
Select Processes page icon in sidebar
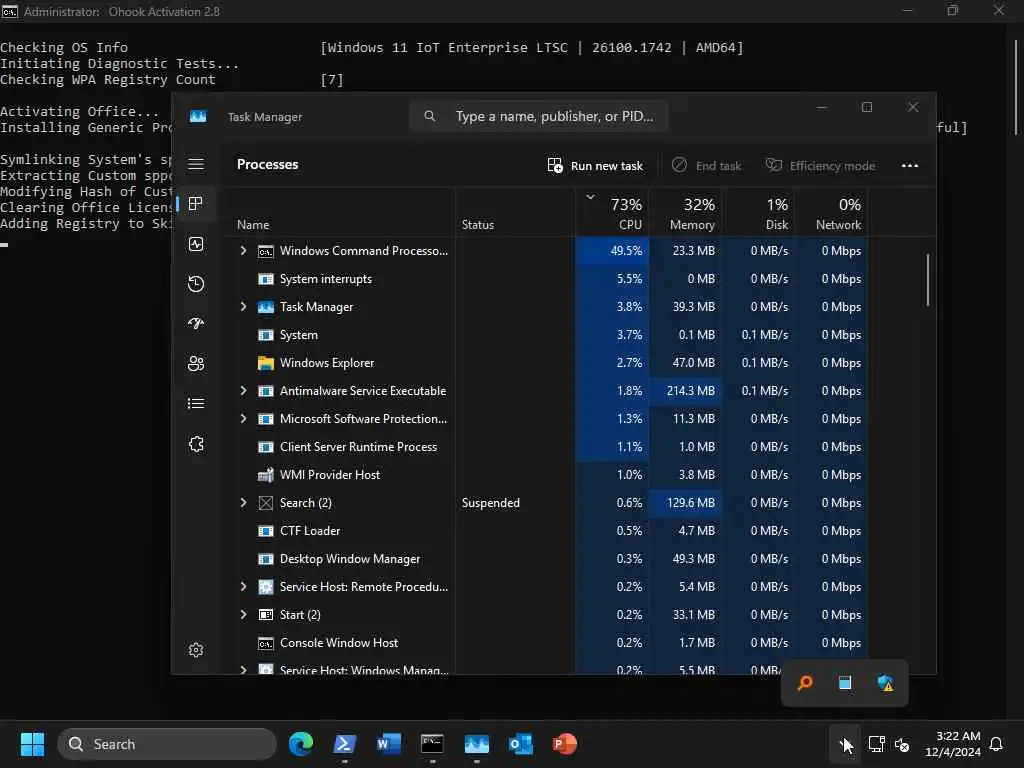(x=195, y=204)
